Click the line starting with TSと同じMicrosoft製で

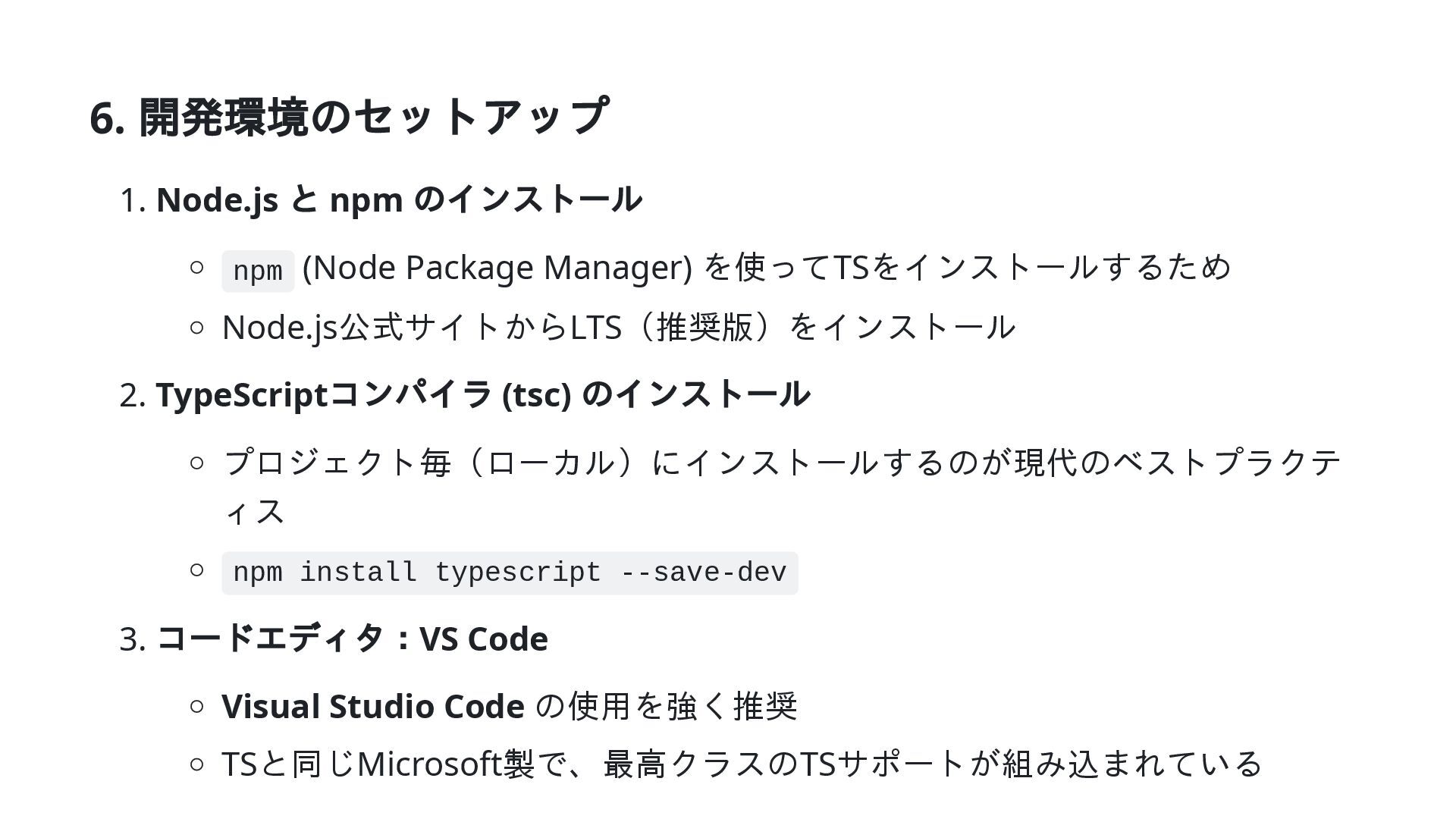click(x=741, y=764)
